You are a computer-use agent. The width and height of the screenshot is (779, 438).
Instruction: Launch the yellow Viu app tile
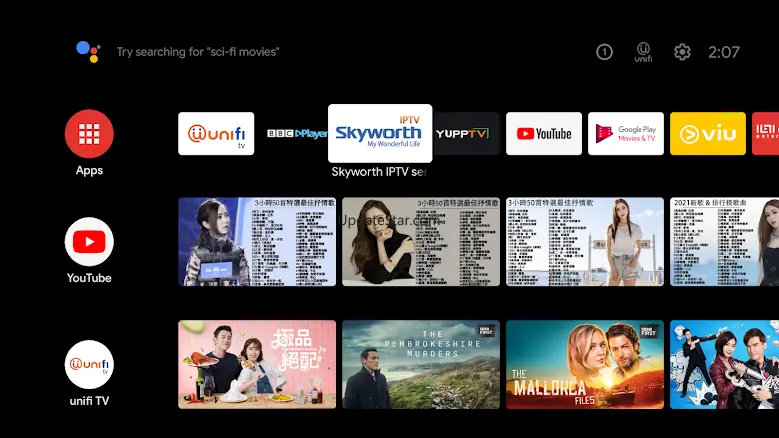[708, 134]
